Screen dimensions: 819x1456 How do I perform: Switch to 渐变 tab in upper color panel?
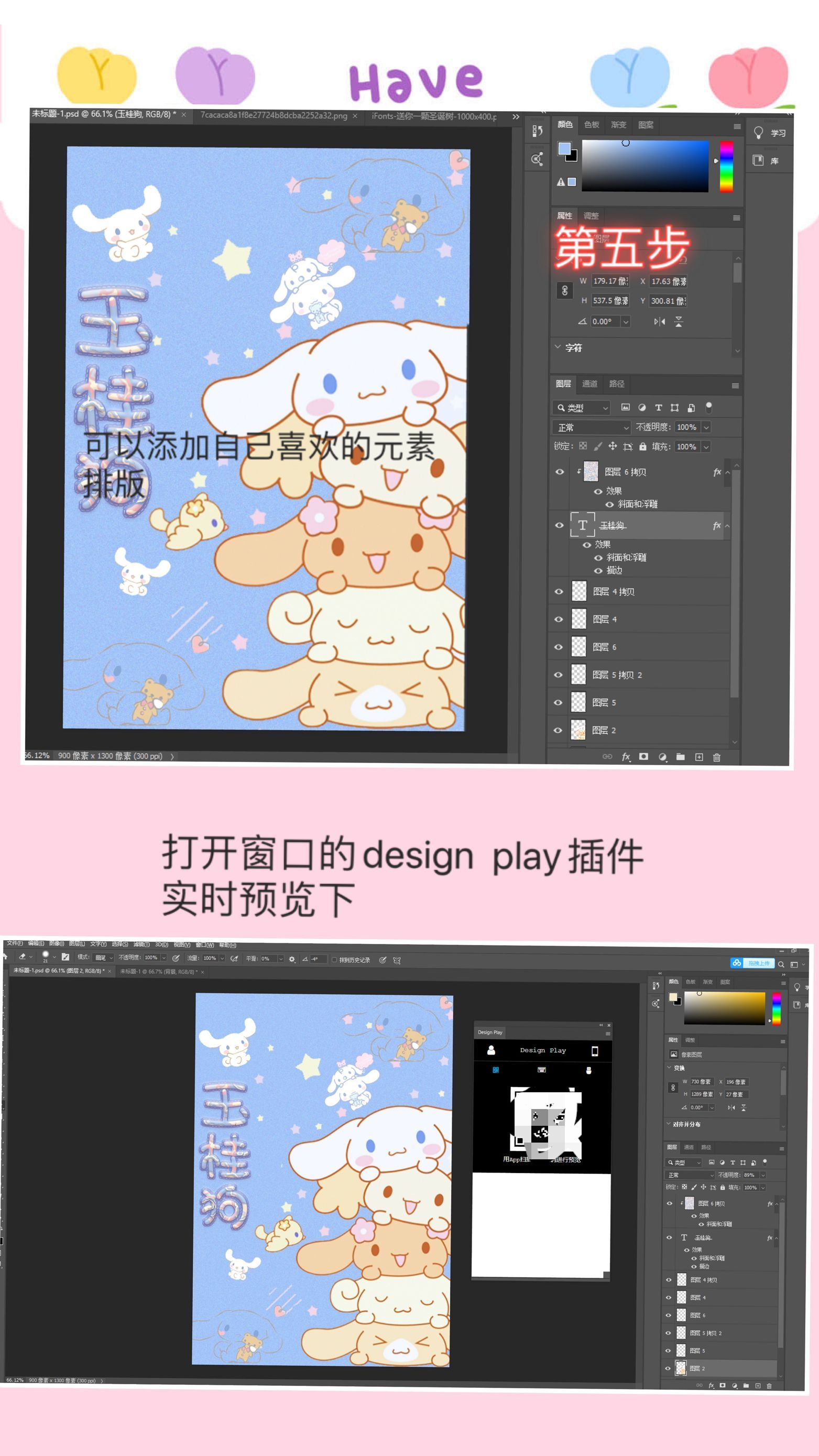coord(619,124)
